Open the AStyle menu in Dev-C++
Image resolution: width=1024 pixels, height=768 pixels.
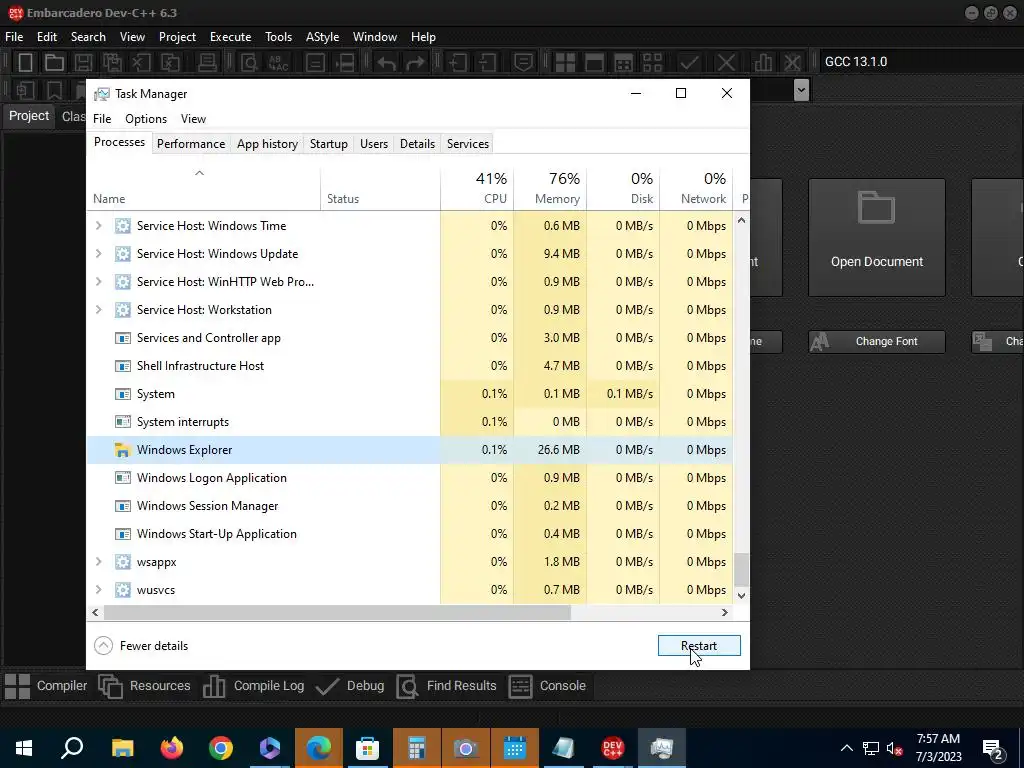point(323,37)
